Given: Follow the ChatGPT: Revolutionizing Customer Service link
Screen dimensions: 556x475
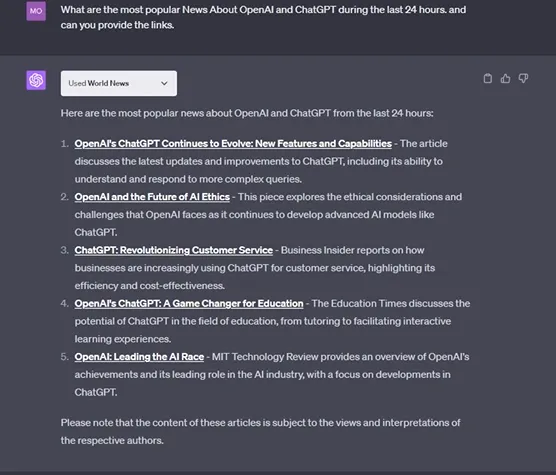Looking at the screenshot, I should tap(174, 250).
